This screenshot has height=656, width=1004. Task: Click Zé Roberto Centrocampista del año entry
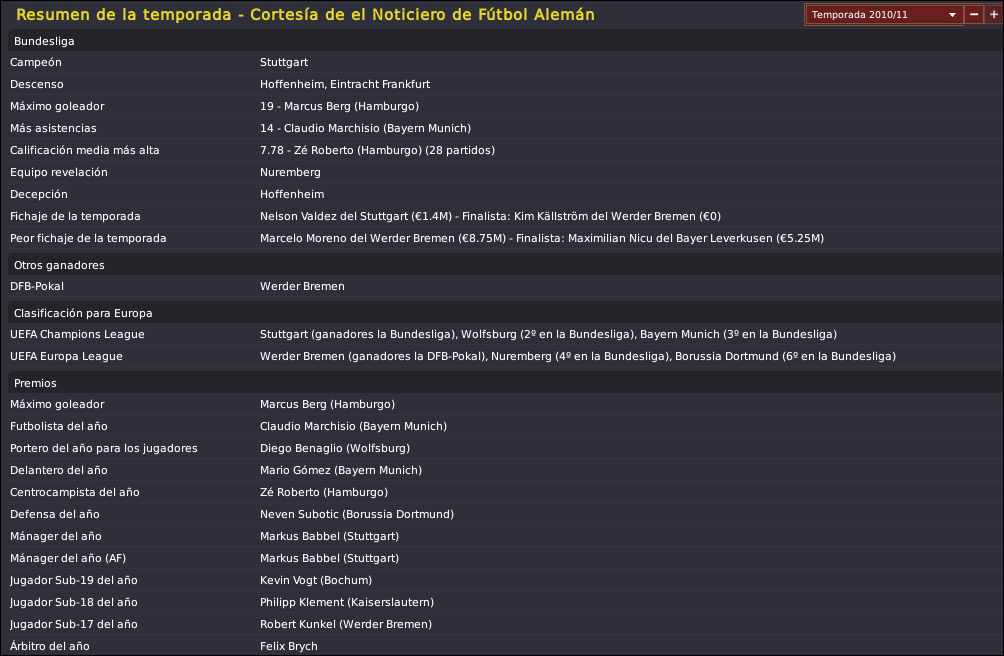coord(324,492)
